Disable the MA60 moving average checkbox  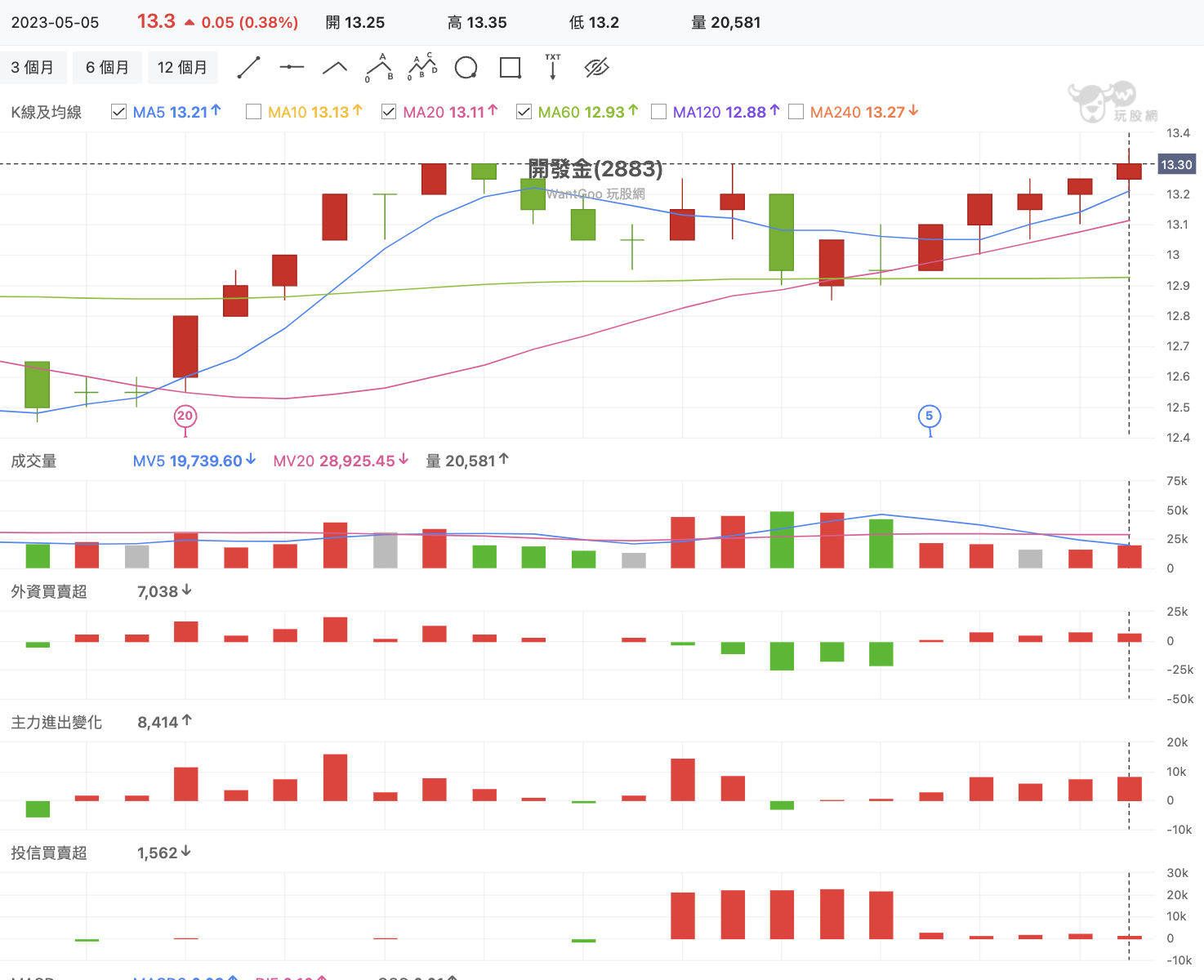(524, 112)
